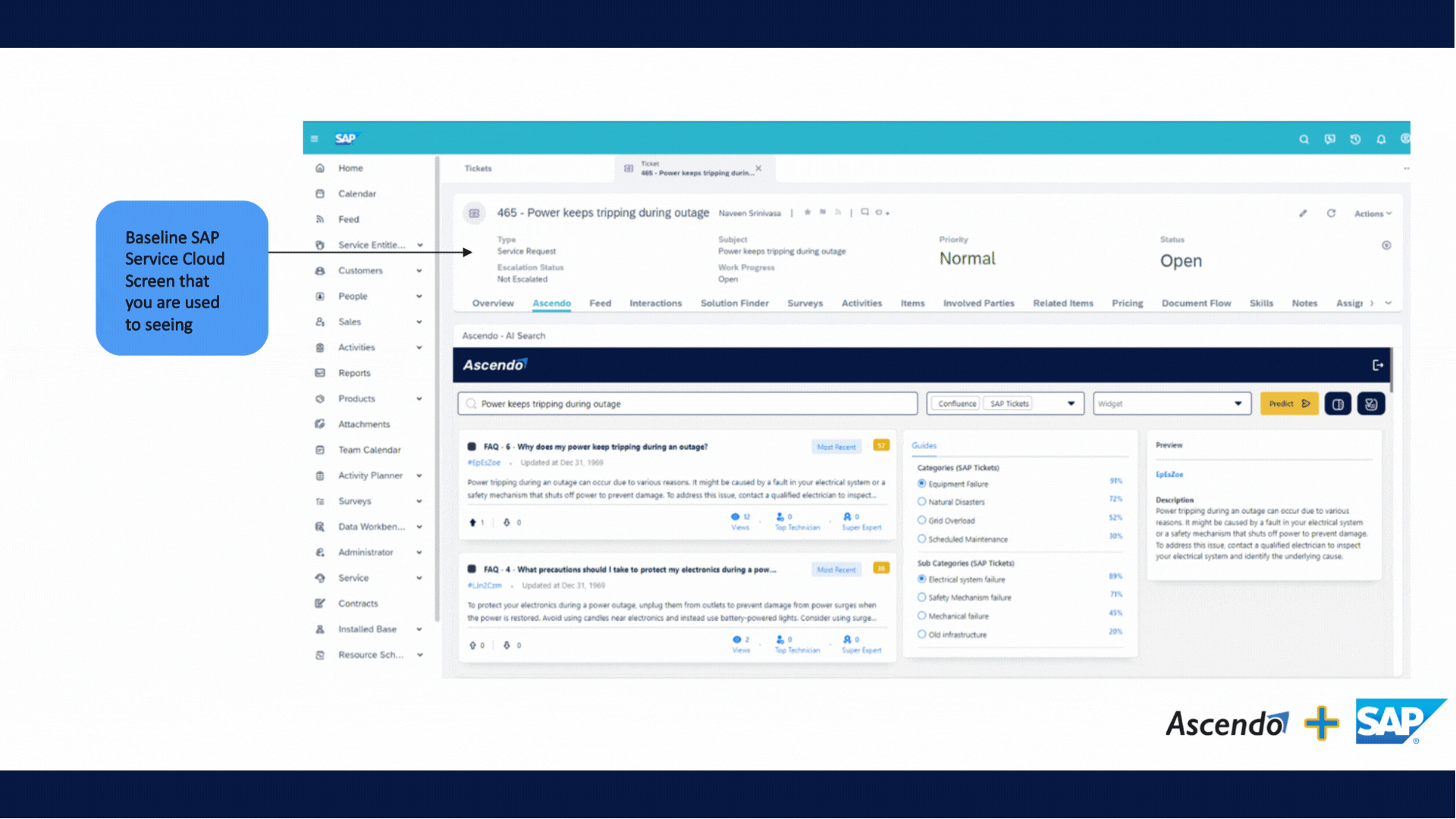Click the dark save icon after split view
The image size is (1456, 819).
(1371, 404)
